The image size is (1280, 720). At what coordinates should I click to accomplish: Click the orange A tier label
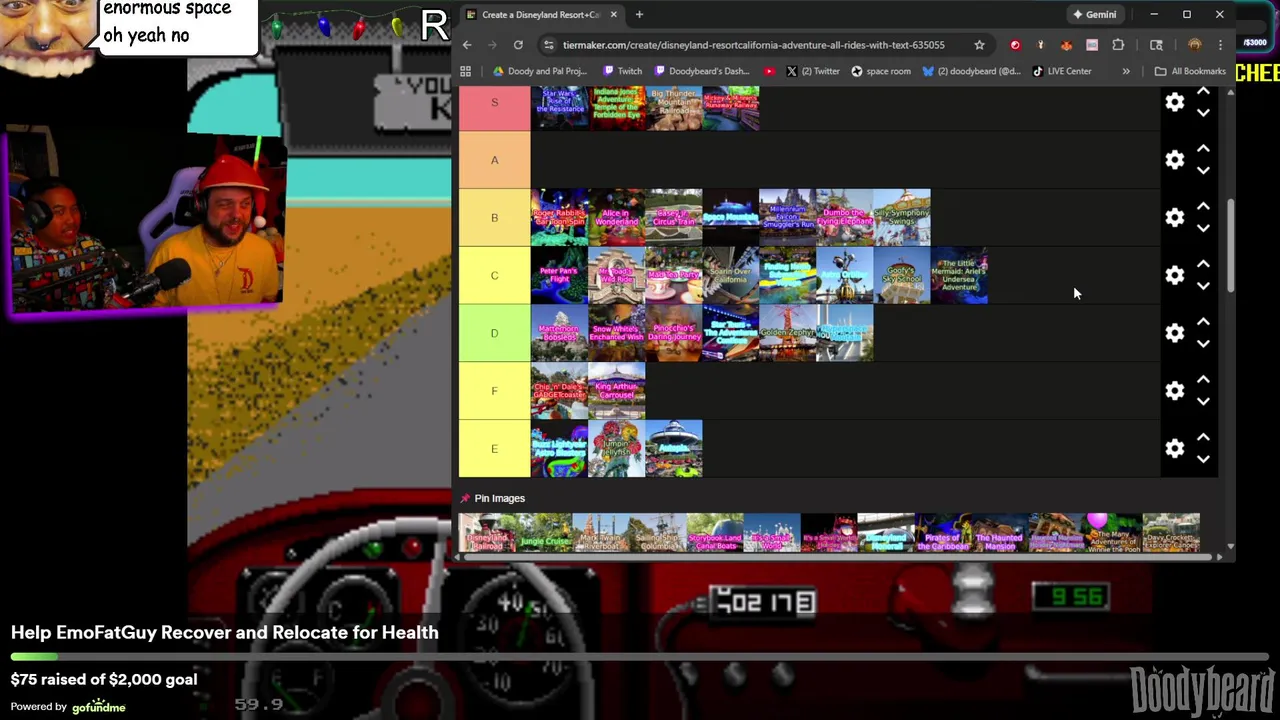tap(494, 160)
